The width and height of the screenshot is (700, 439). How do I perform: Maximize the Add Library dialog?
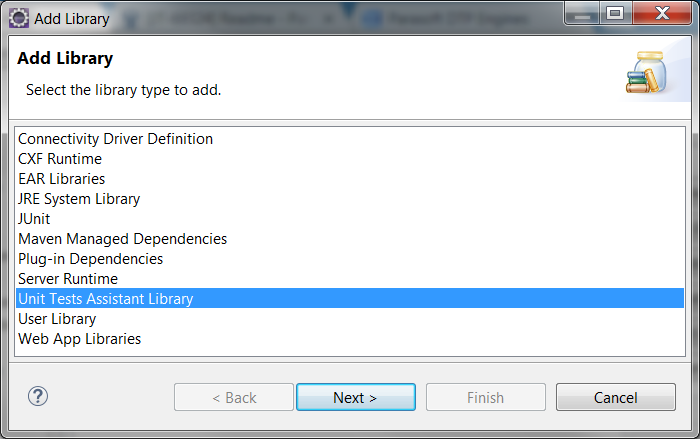click(615, 13)
